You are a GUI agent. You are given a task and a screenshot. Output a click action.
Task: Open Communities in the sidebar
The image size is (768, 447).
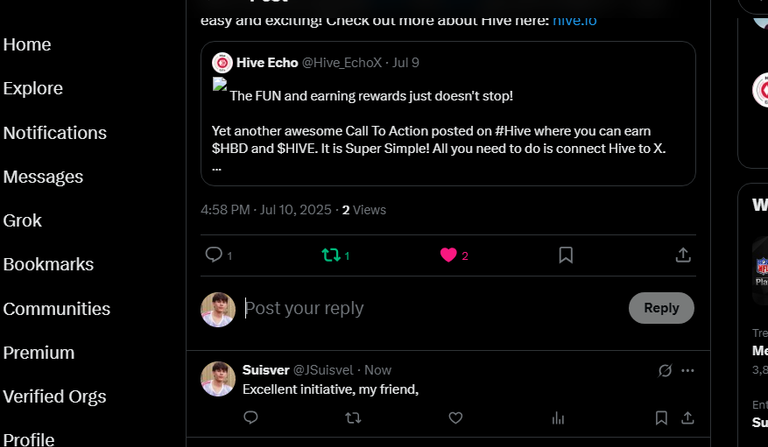coord(56,308)
